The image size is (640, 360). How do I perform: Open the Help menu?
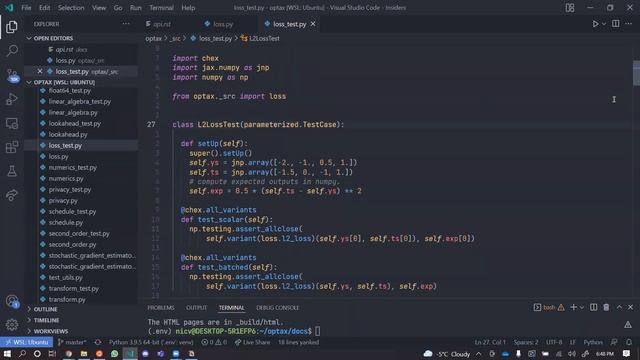[188, 8]
